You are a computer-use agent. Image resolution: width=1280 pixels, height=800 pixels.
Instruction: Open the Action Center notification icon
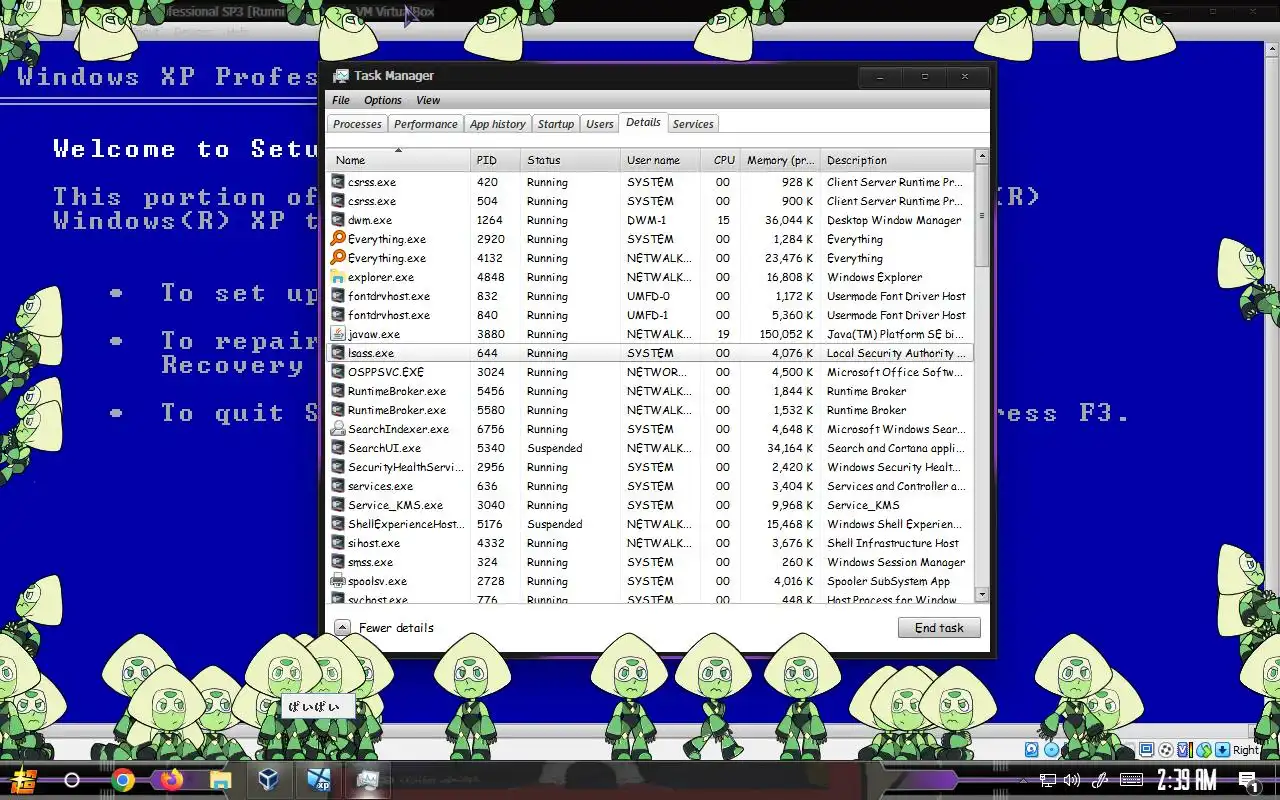click(x=1248, y=781)
